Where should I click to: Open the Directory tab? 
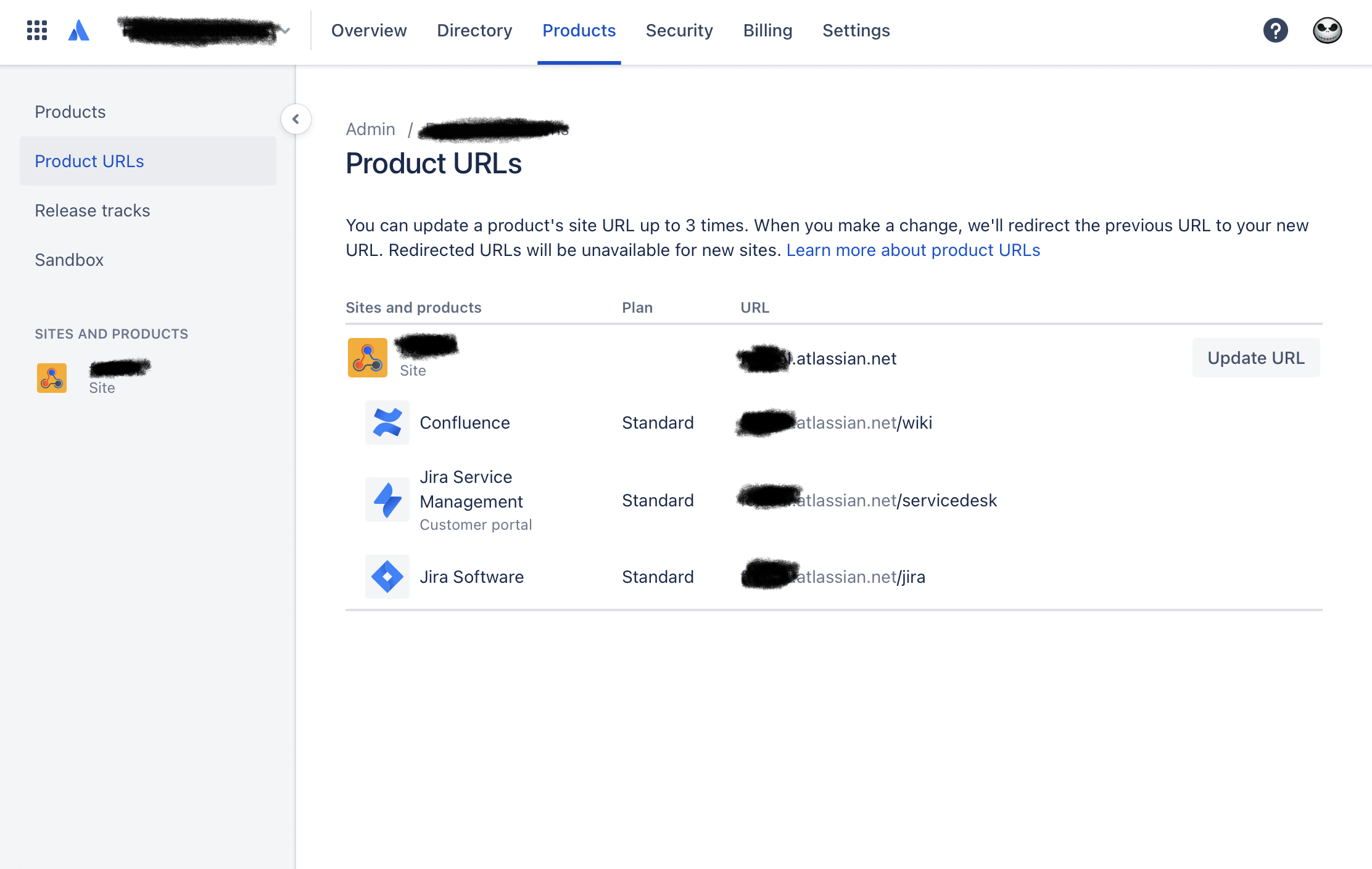point(474,30)
